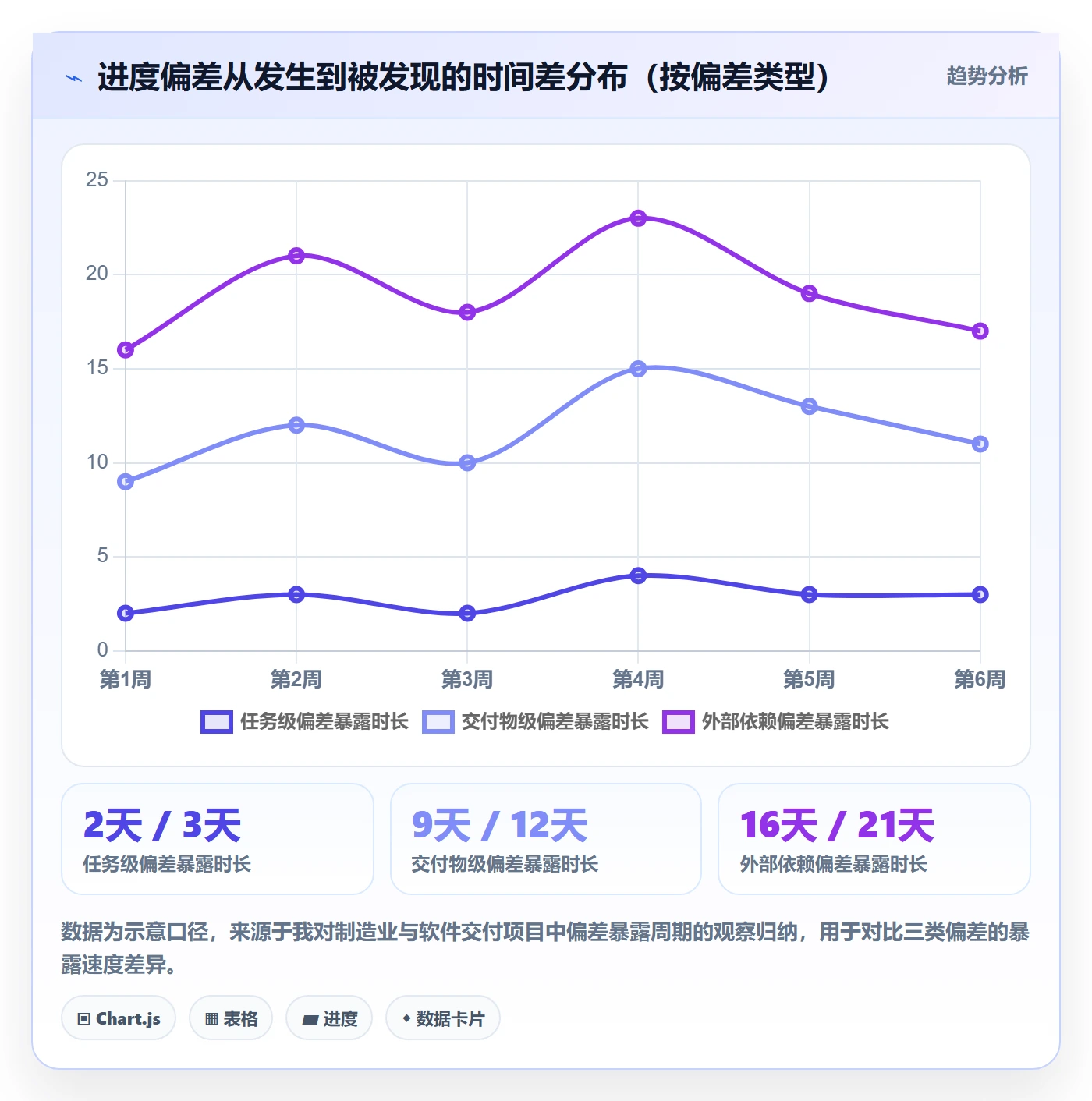Click the grid icon in the 表格 chip

(x=211, y=1019)
